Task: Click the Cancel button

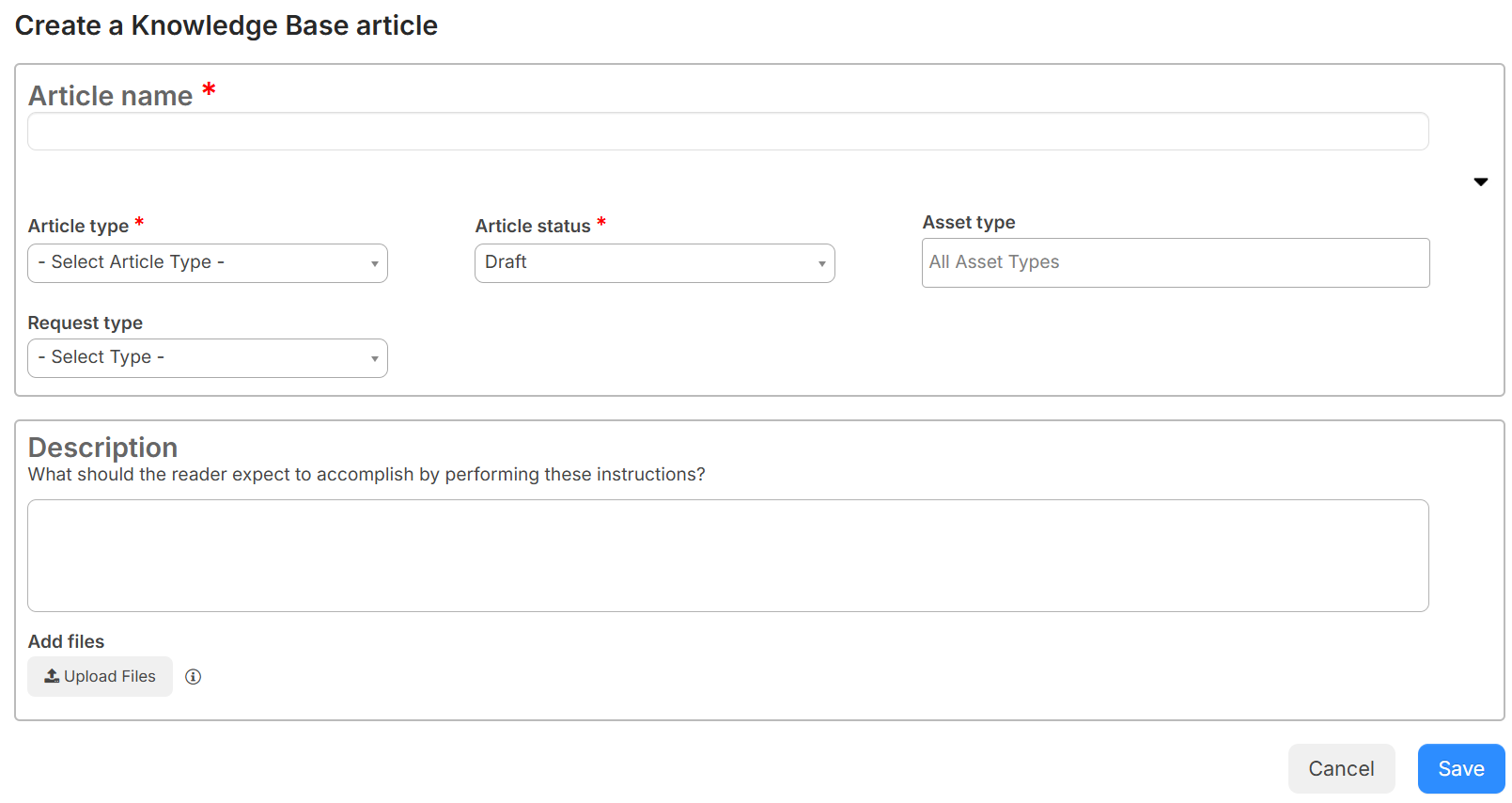Action: [1341, 768]
